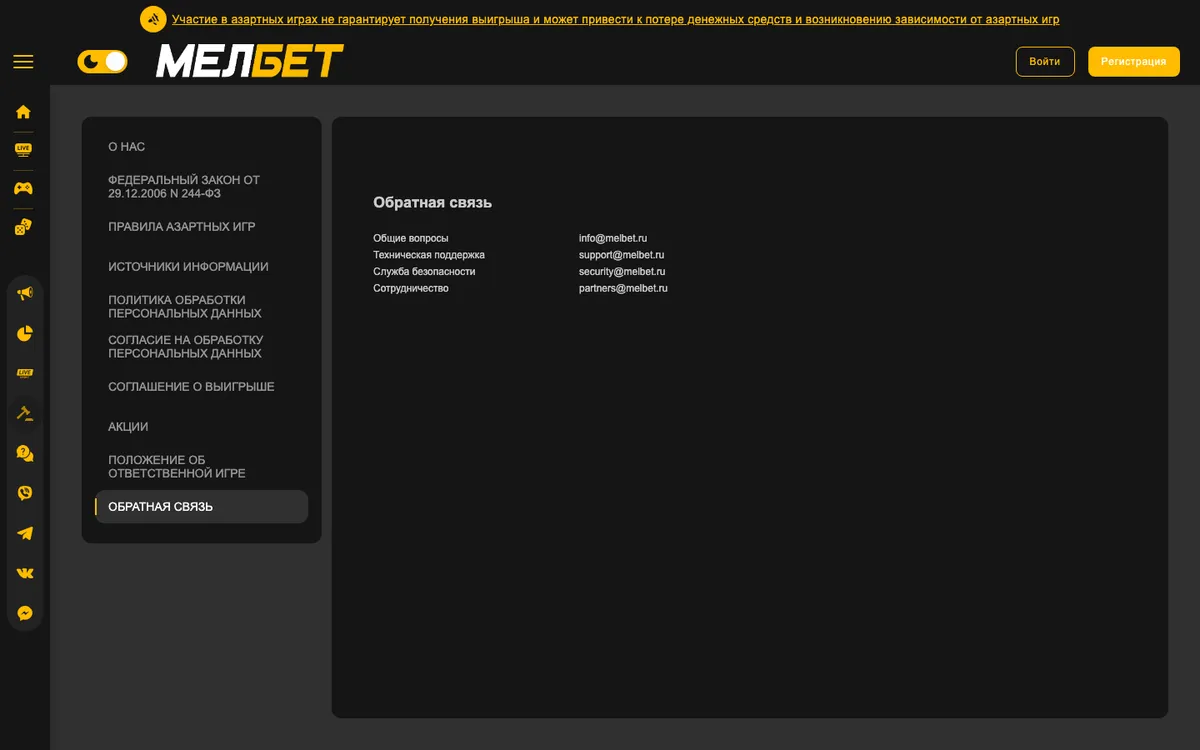Open the VK social page icon

[25, 573]
